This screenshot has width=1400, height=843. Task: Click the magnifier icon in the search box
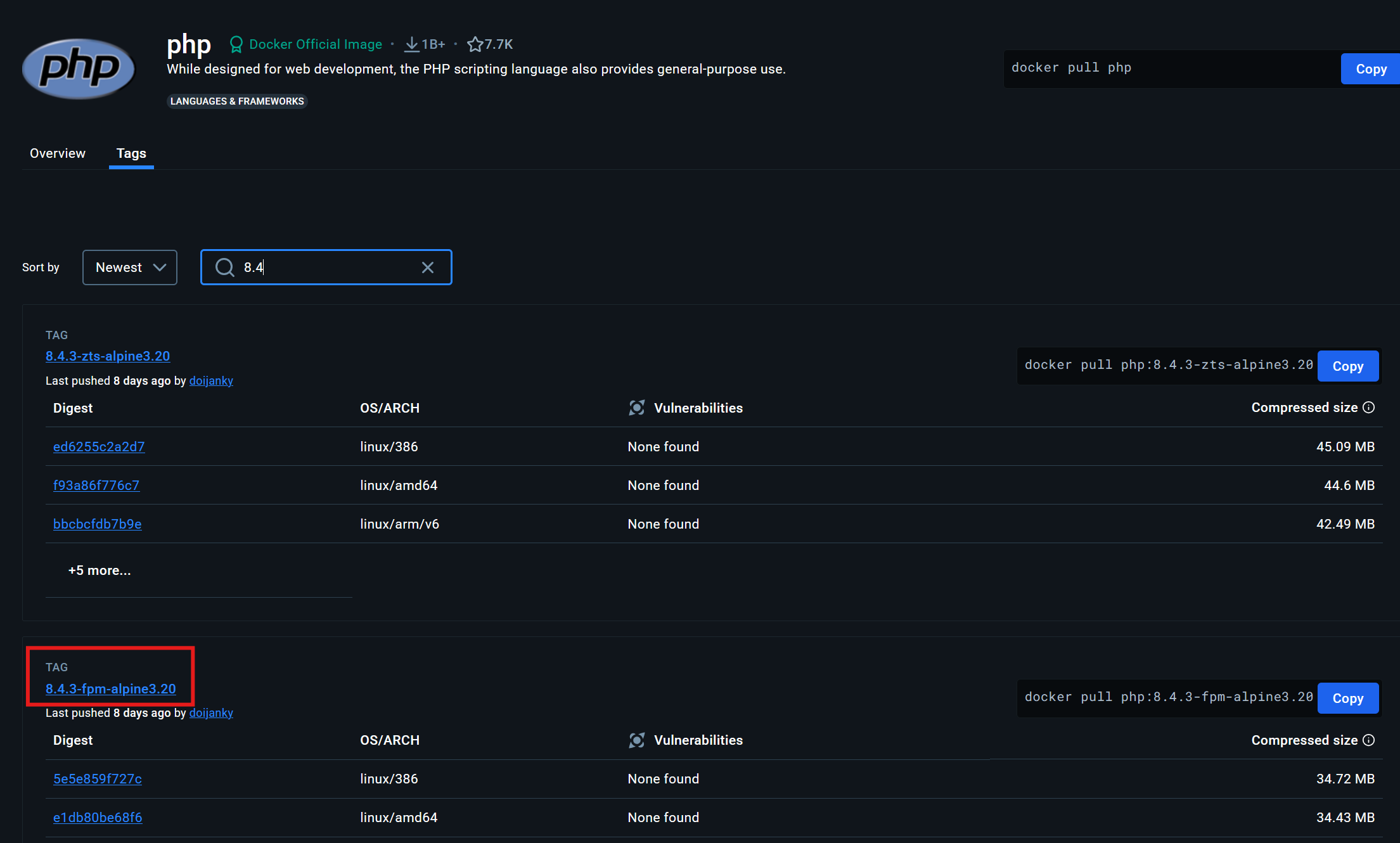coord(225,267)
